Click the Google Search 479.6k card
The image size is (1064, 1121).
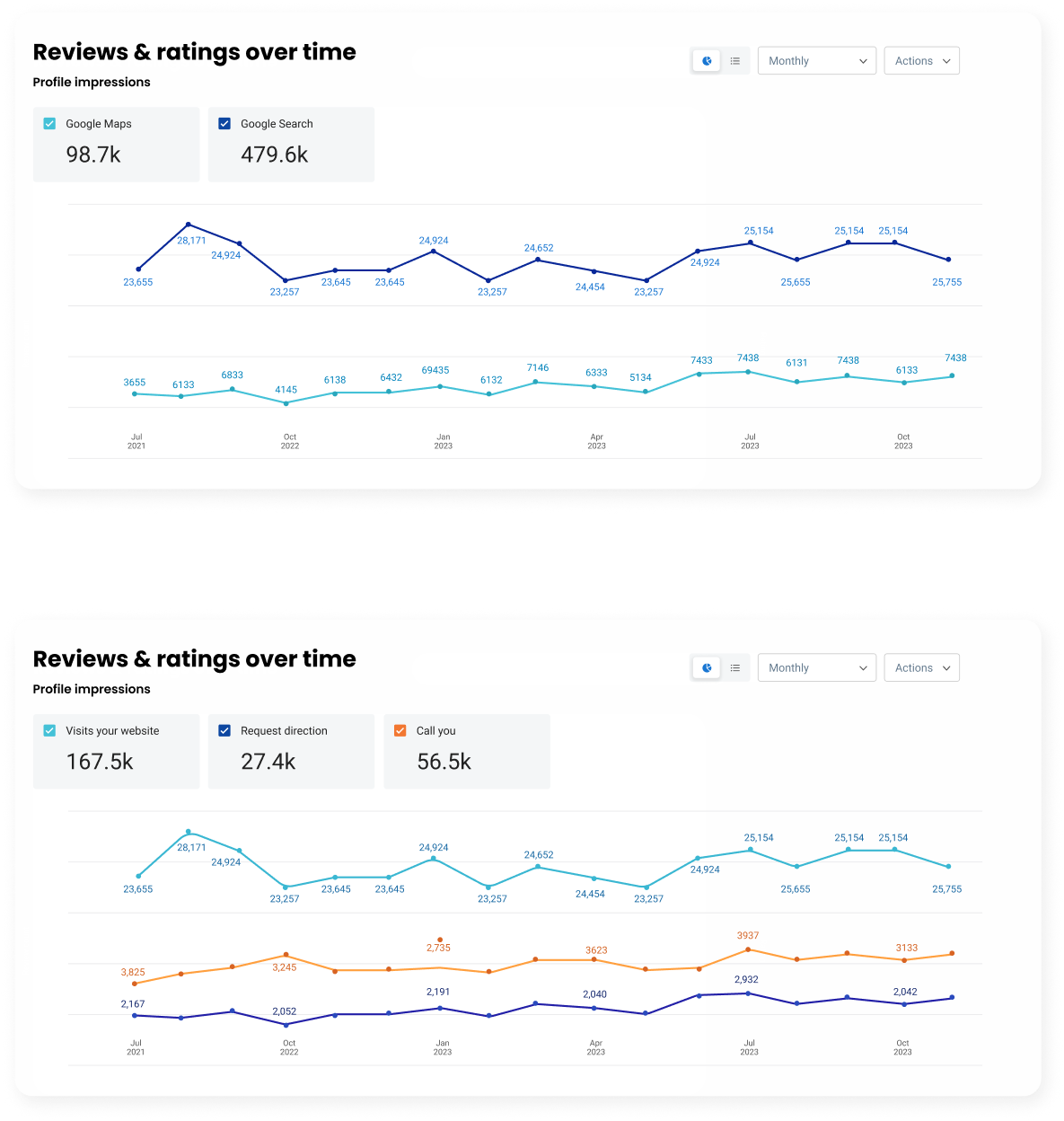click(291, 145)
